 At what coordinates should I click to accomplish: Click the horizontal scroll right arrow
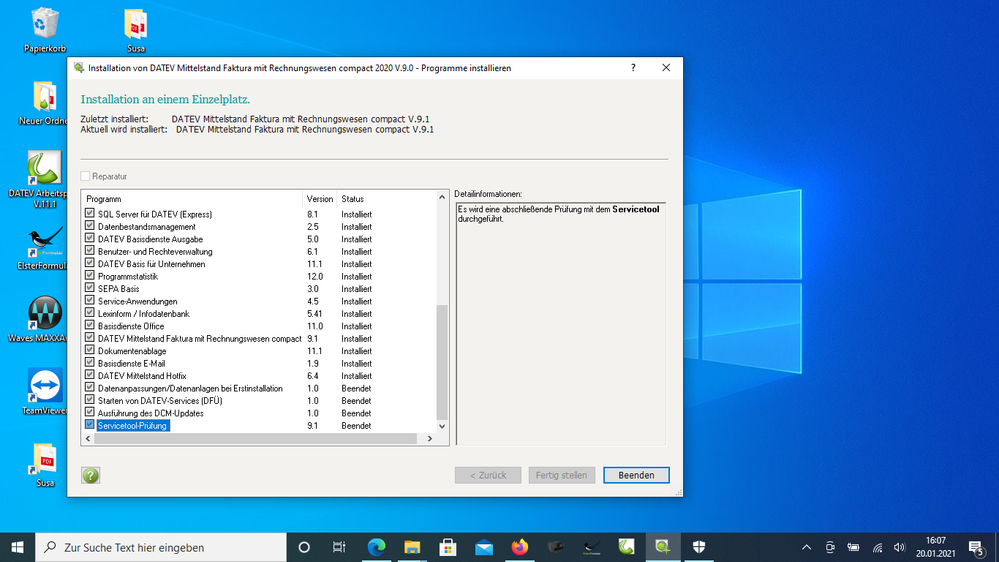430,438
